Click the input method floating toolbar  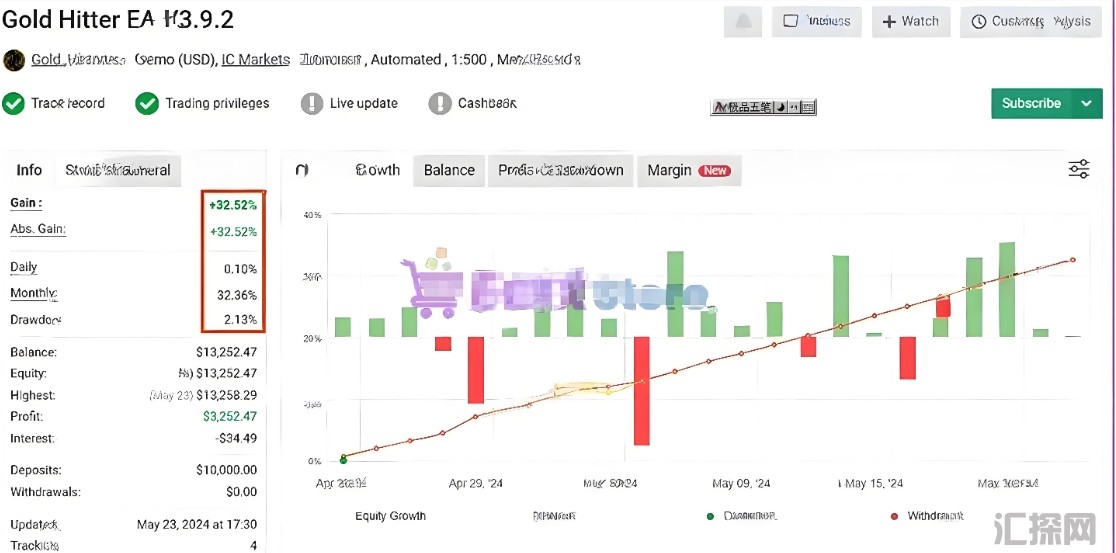(x=763, y=107)
